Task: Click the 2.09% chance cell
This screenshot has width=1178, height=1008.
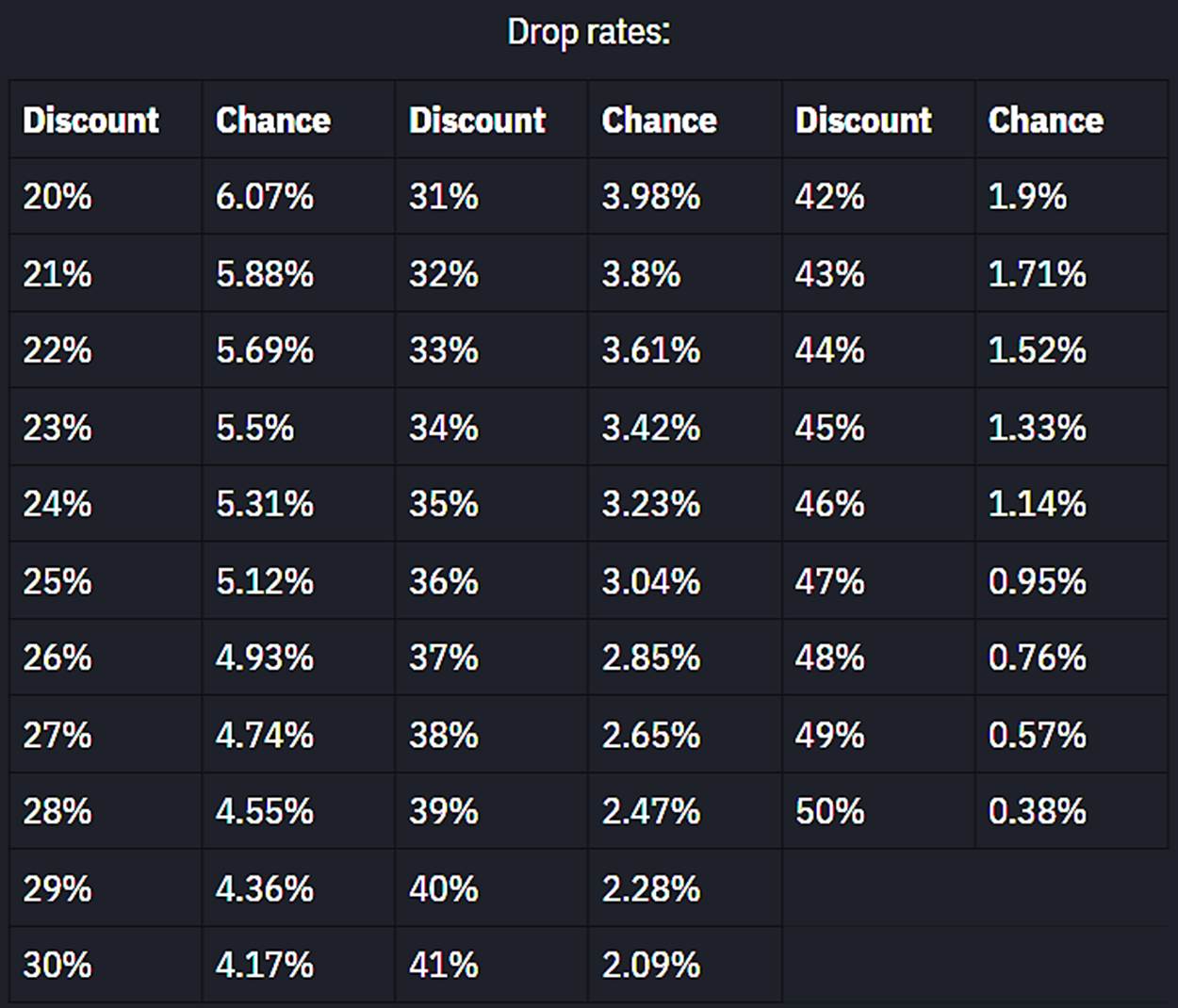Action: (651, 965)
